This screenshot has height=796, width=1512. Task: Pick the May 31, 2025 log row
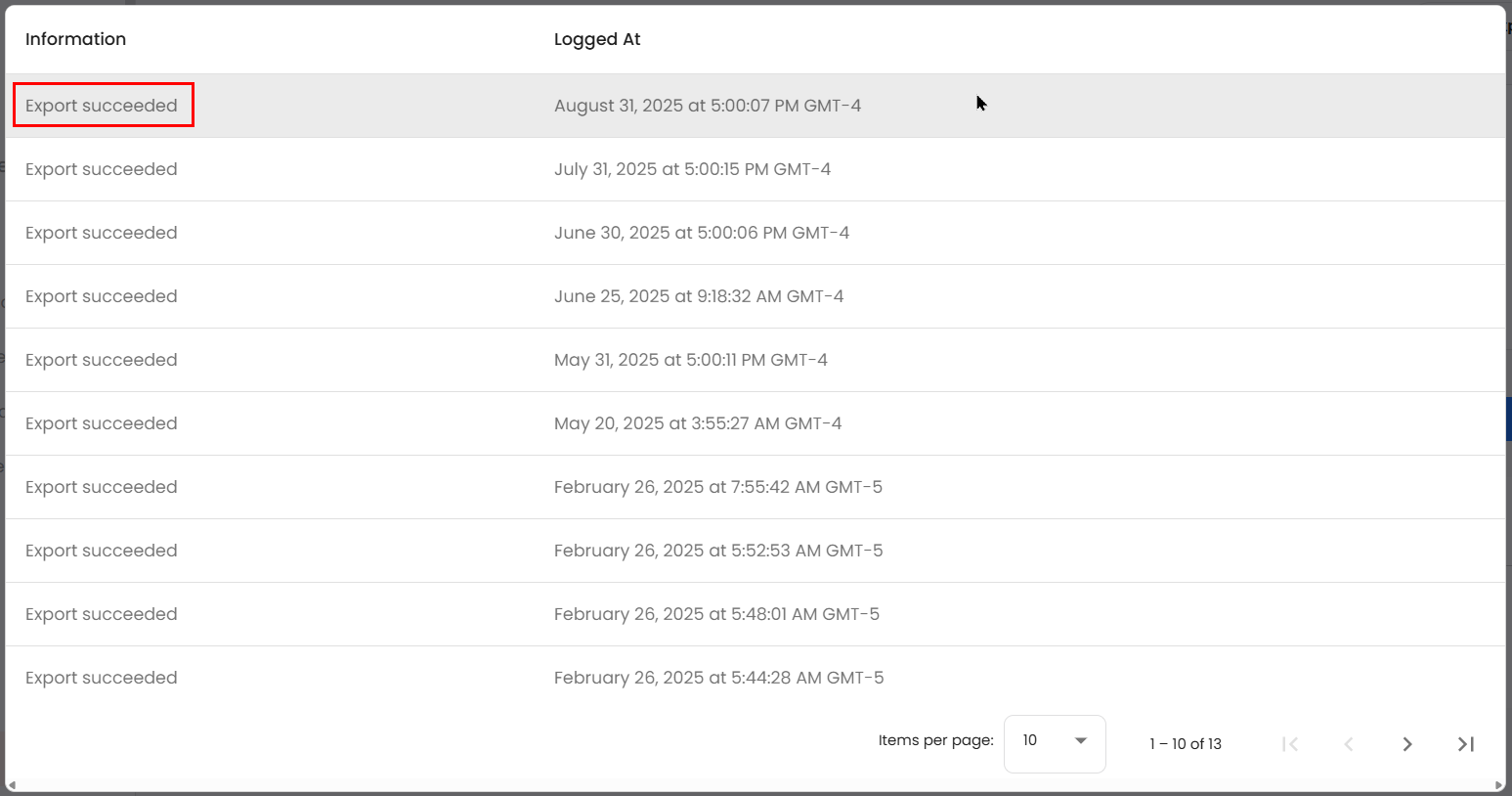tap(690, 360)
